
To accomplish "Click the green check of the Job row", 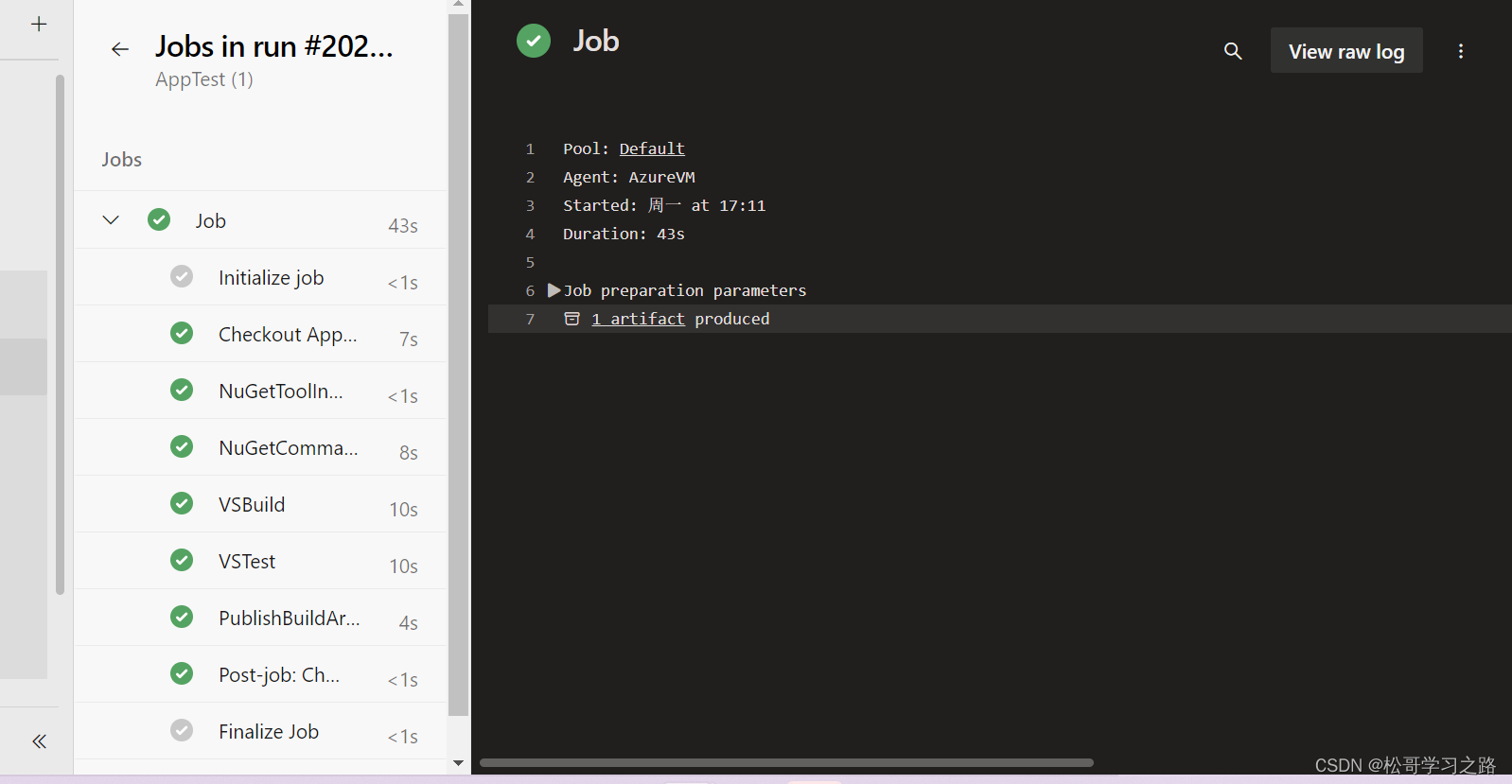I will 159,219.
